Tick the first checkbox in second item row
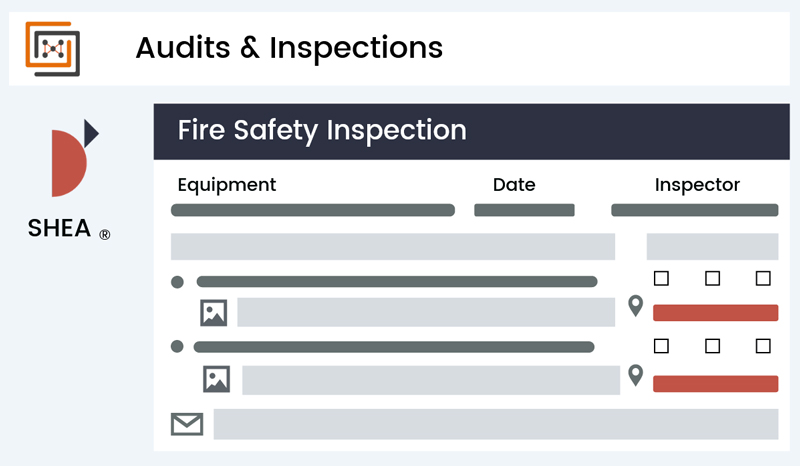The height and width of the screenshot is (466, 800). [661, 346]
